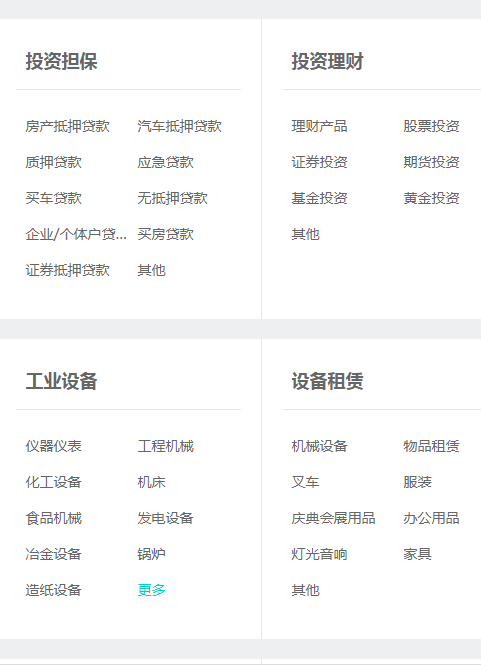Image resolution: width=481 pixels, height=666 pixels.
Task: Open the 工业设备 category heading
Action: coord(61,381)
